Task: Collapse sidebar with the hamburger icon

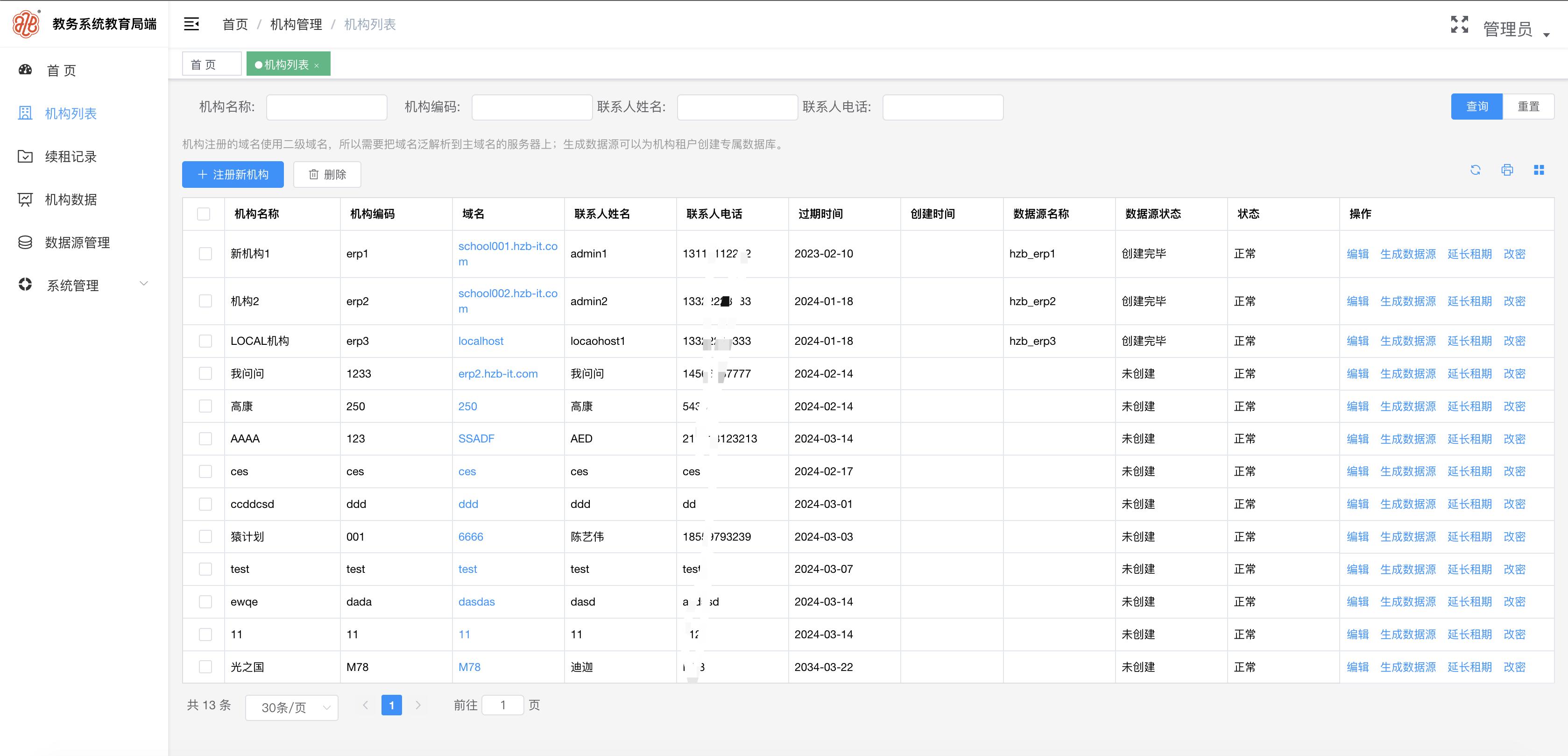Action: pyautogui.click(x=191, y=24)
